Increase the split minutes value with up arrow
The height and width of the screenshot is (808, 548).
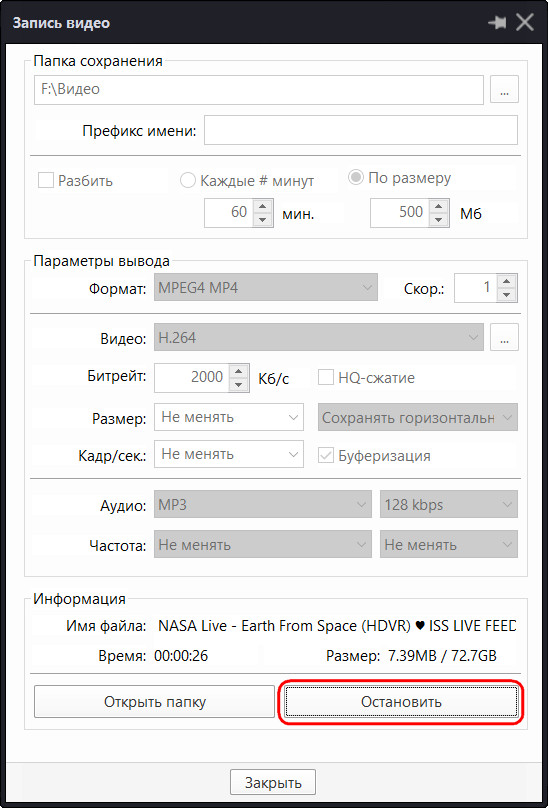pyautogui.click(x=263, y=207)
